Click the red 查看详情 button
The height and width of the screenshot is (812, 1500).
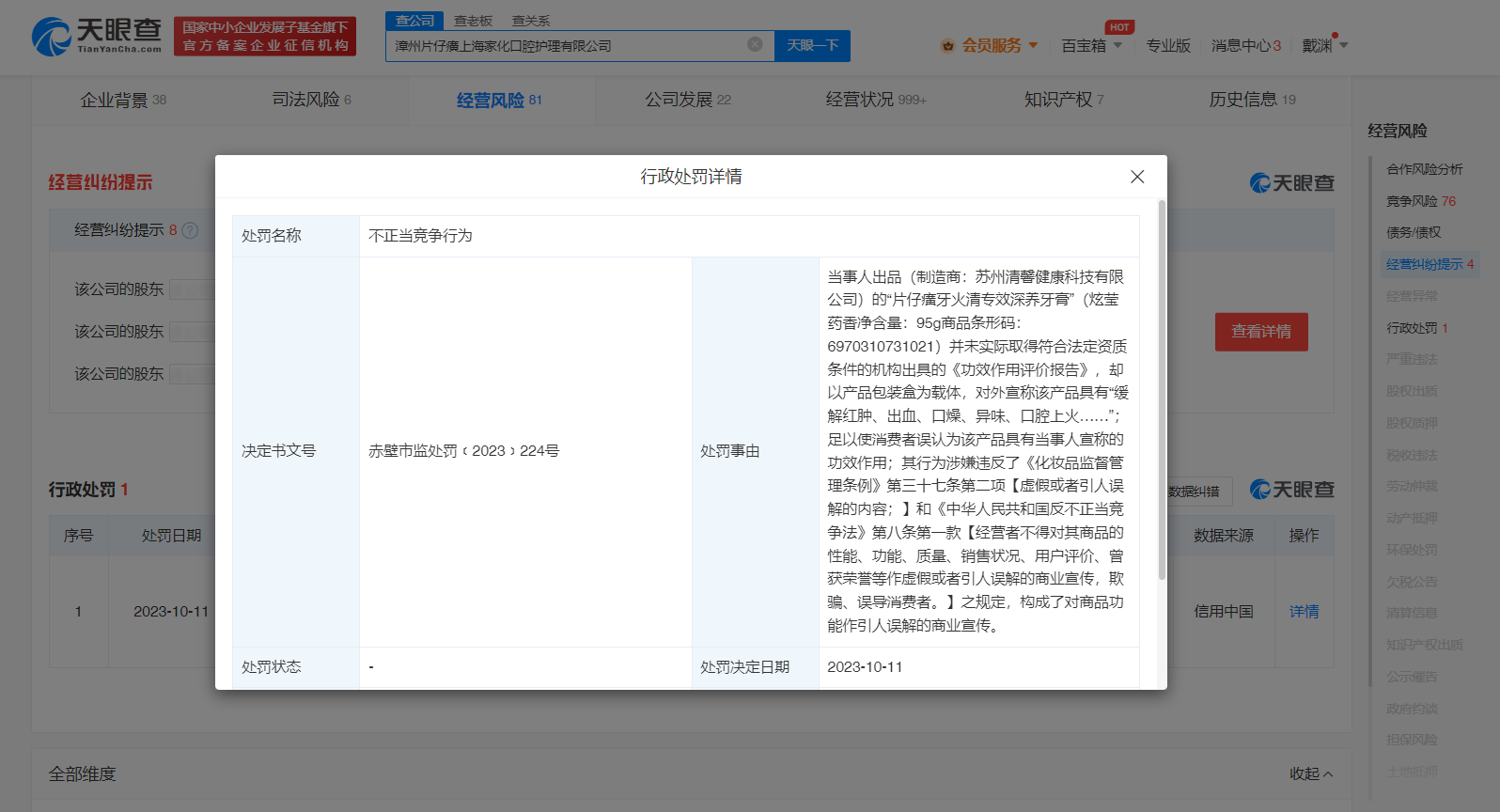tap(1260, 332)
